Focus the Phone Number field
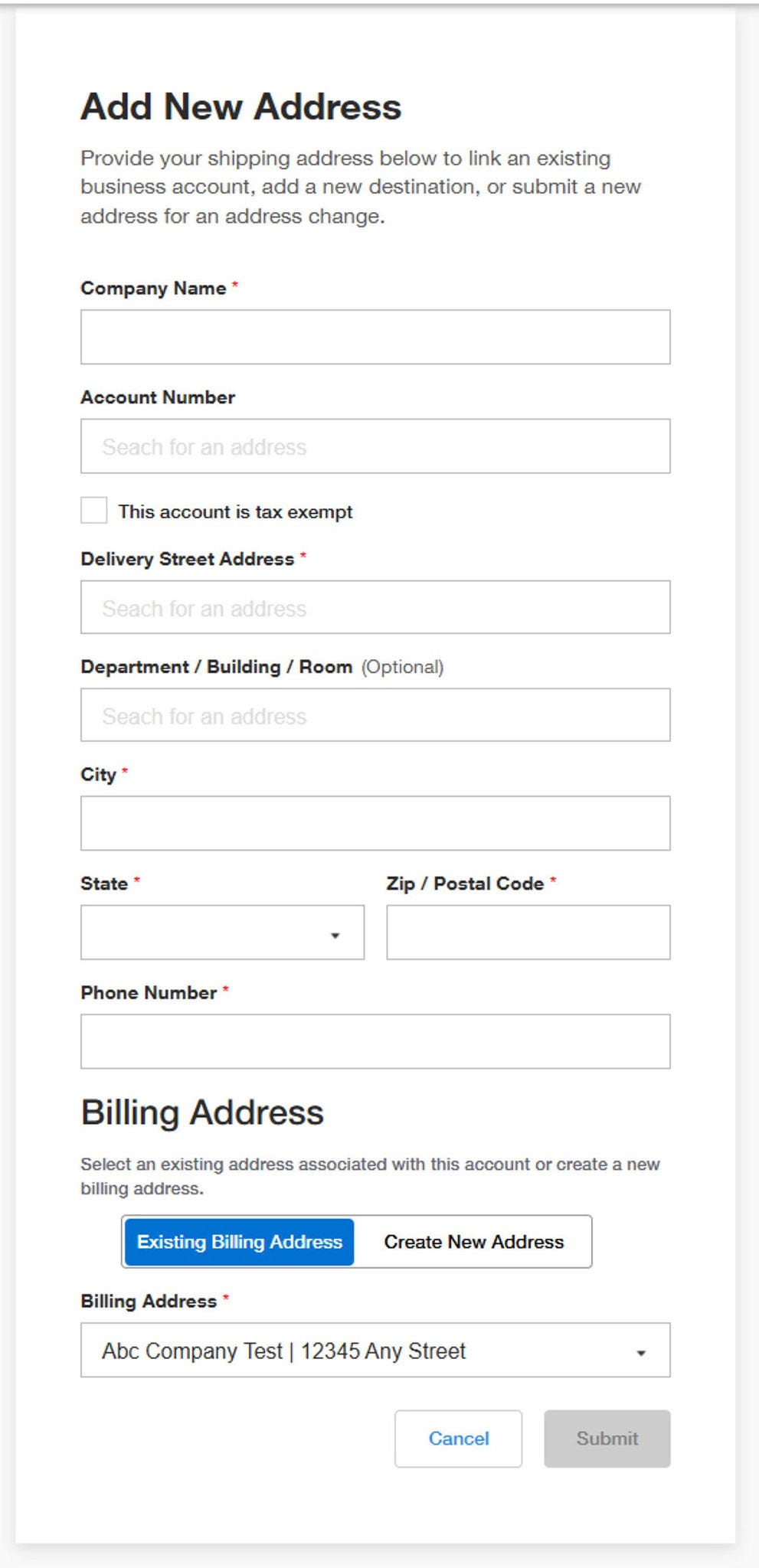 (375, 1040)
